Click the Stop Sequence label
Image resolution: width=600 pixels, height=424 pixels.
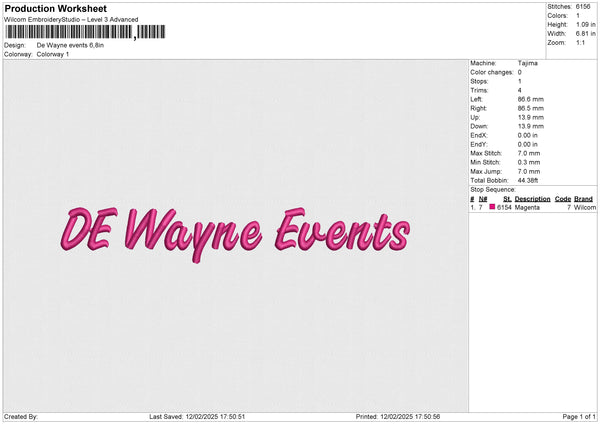pyautogui.click(x=495, y=188)
